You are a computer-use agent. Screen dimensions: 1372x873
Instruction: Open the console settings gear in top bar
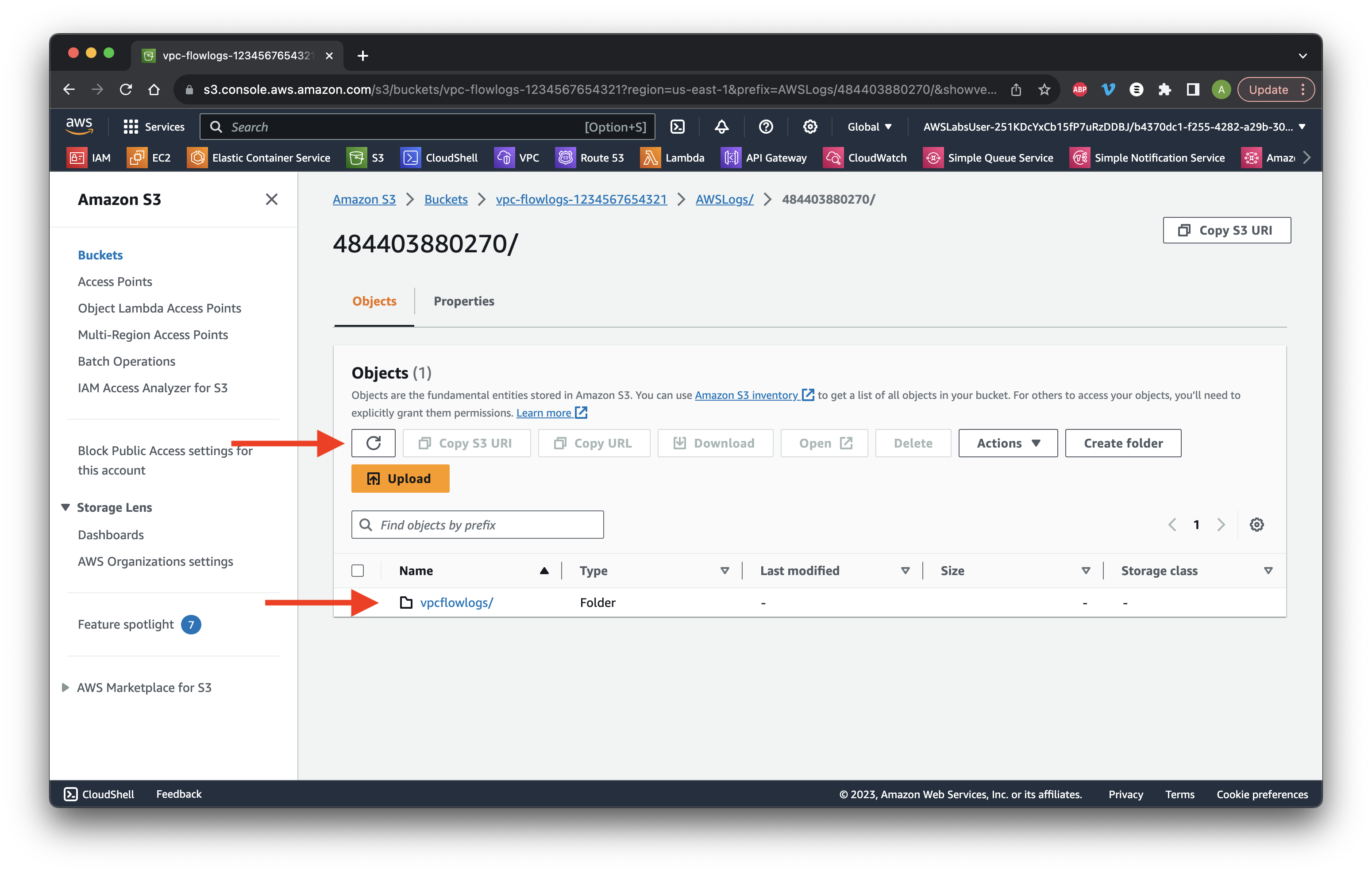(810, 127)
